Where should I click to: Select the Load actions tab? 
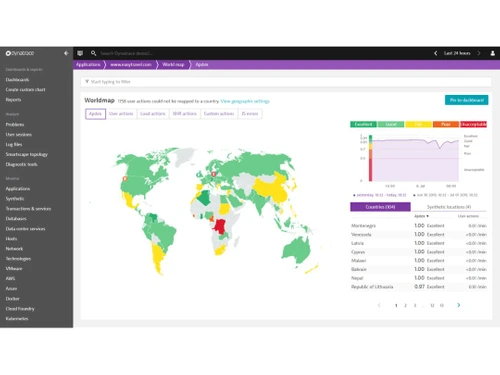153,114
